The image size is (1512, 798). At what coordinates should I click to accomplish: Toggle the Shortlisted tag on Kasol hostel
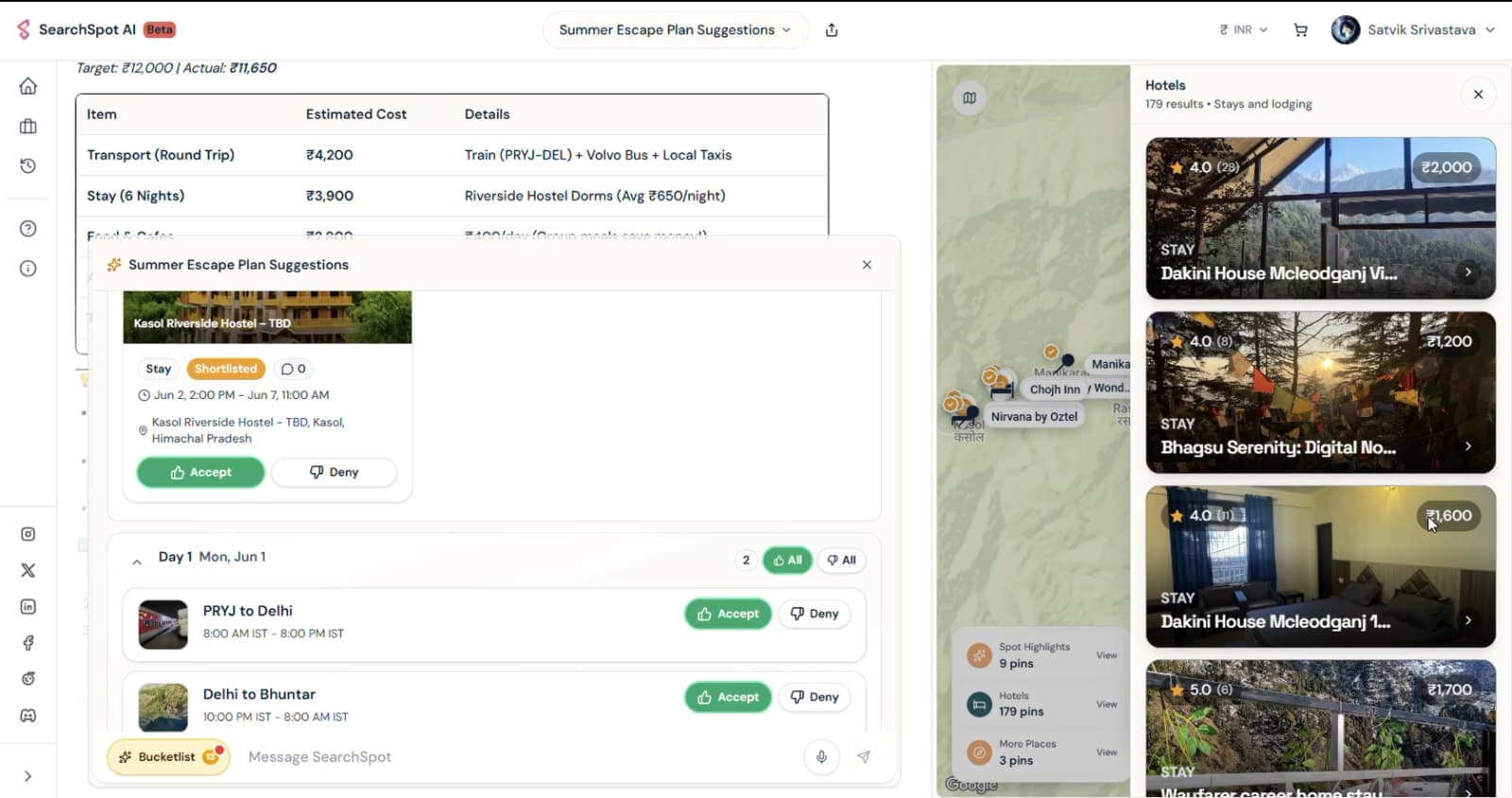click(226, 369)
